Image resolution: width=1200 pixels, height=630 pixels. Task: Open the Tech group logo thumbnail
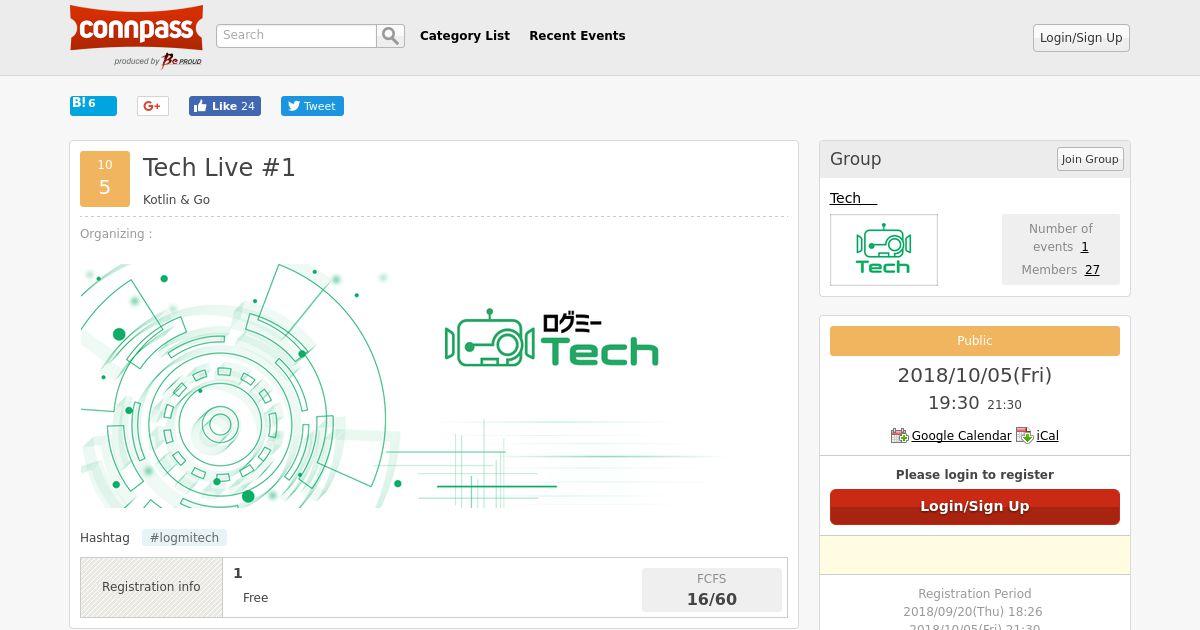(x=884, y=250)
